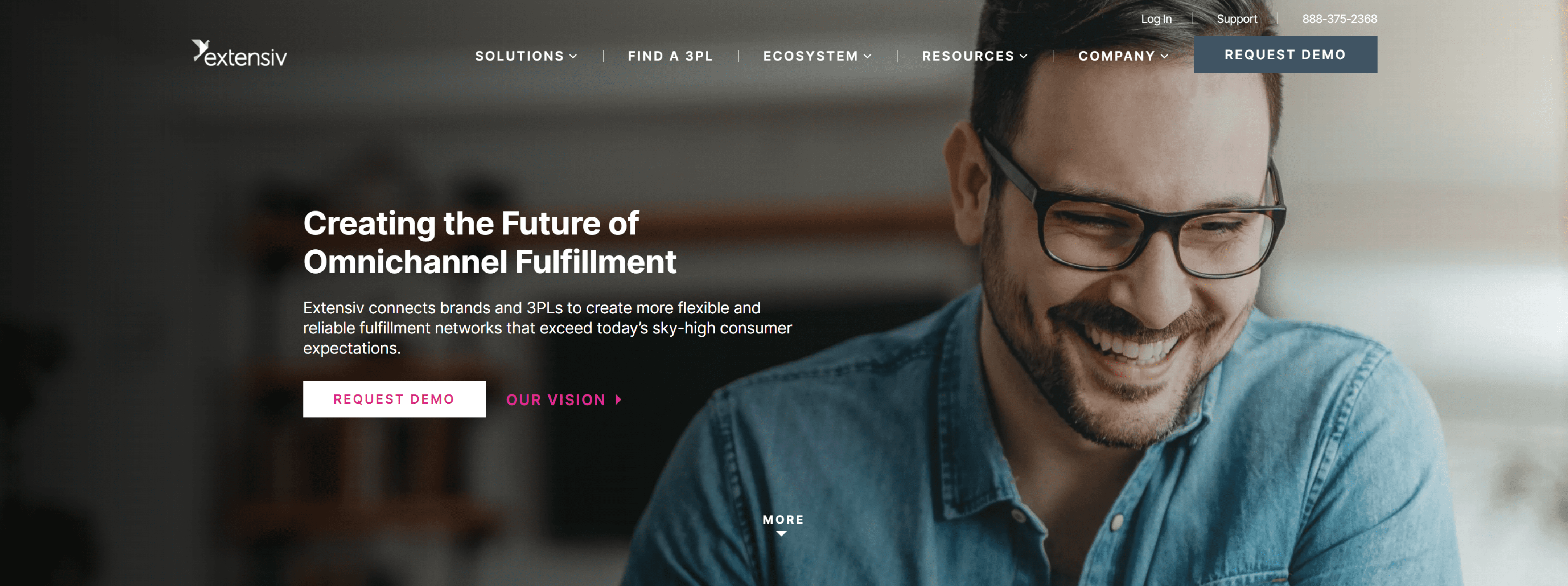1568x586 pixels.
Task: Expand the Resources menu
Action: tap(974, 56)
